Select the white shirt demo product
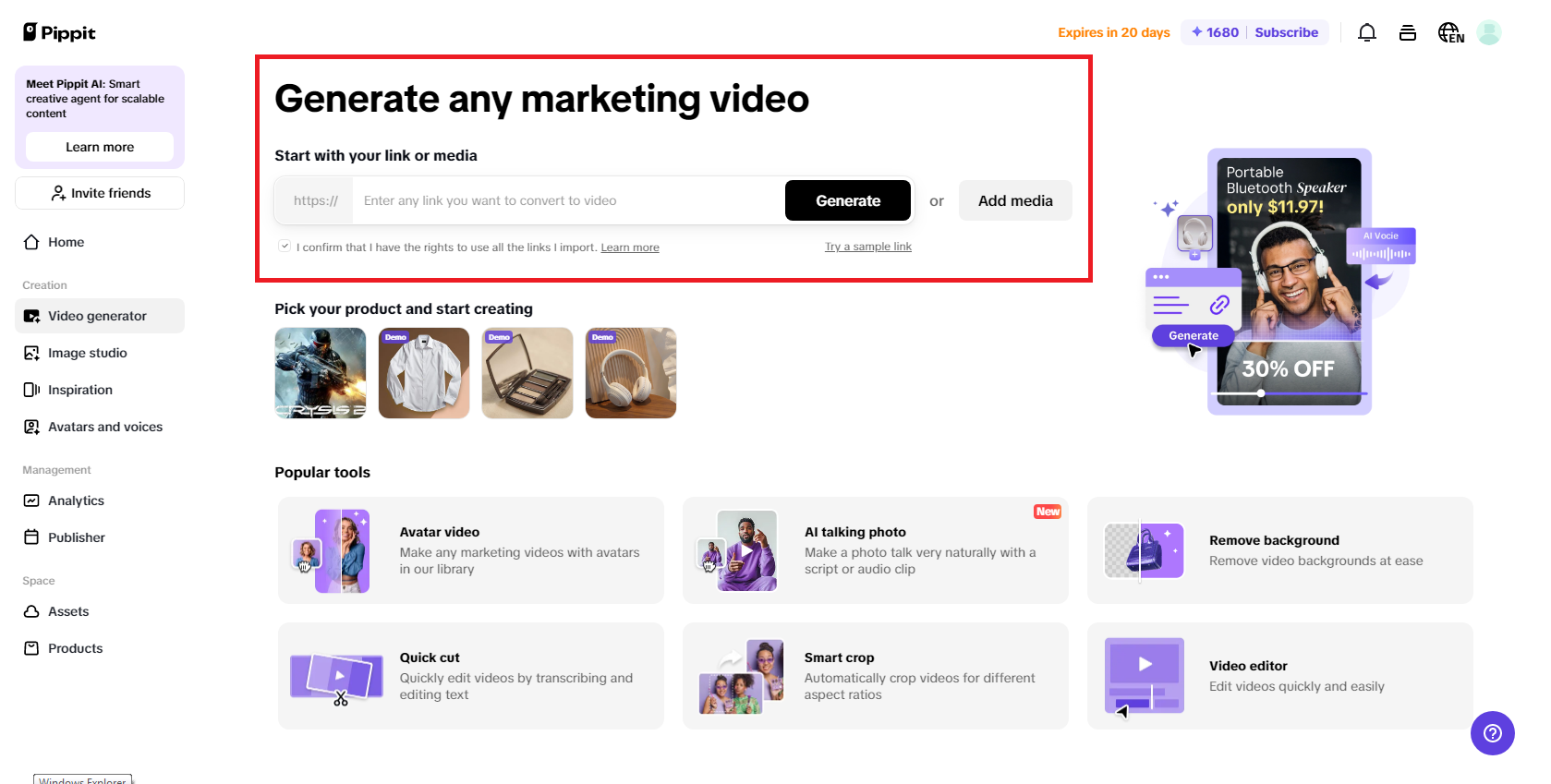The height and width of the screenshot is (784, 1551). pyautogui.click(x=424, y=373)
